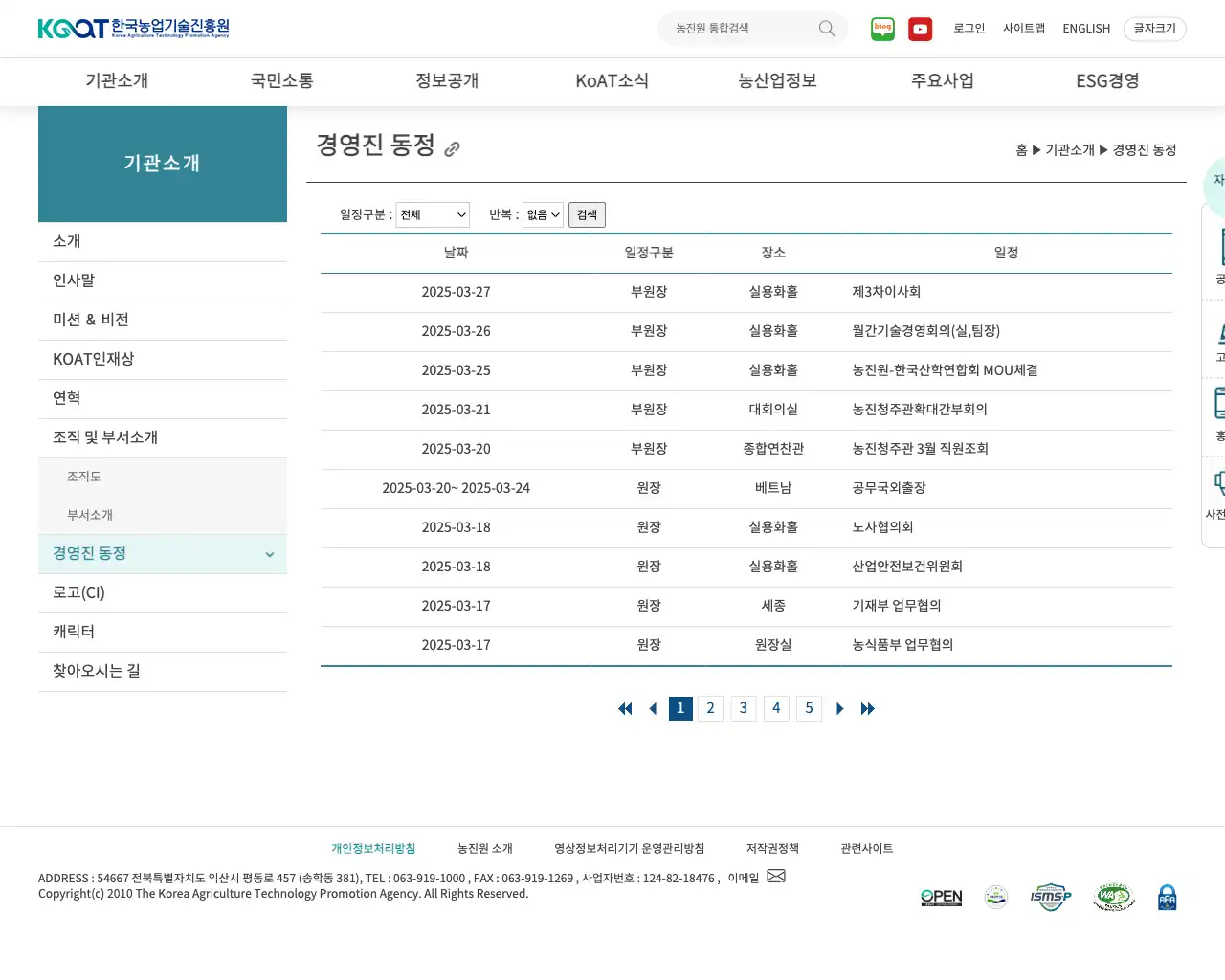Open the green blog icon

tap(882, 29)
